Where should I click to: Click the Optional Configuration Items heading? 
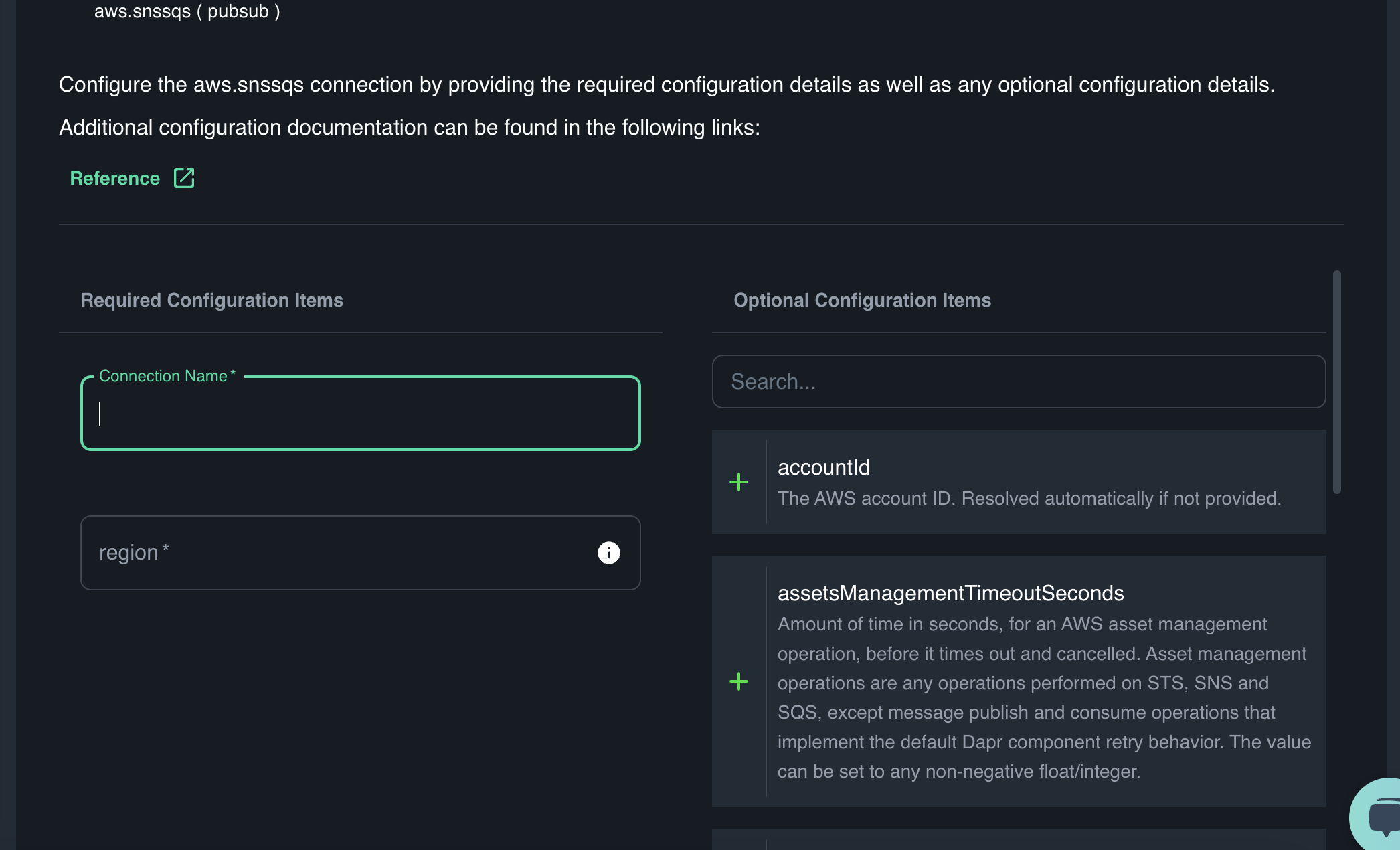click(x=862, y=300)
